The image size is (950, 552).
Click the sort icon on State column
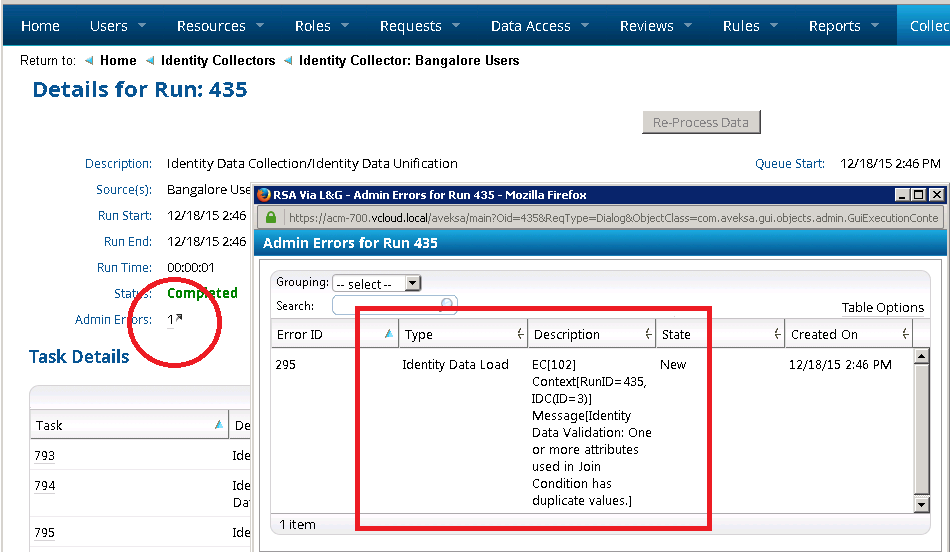[x=776, y=334]
